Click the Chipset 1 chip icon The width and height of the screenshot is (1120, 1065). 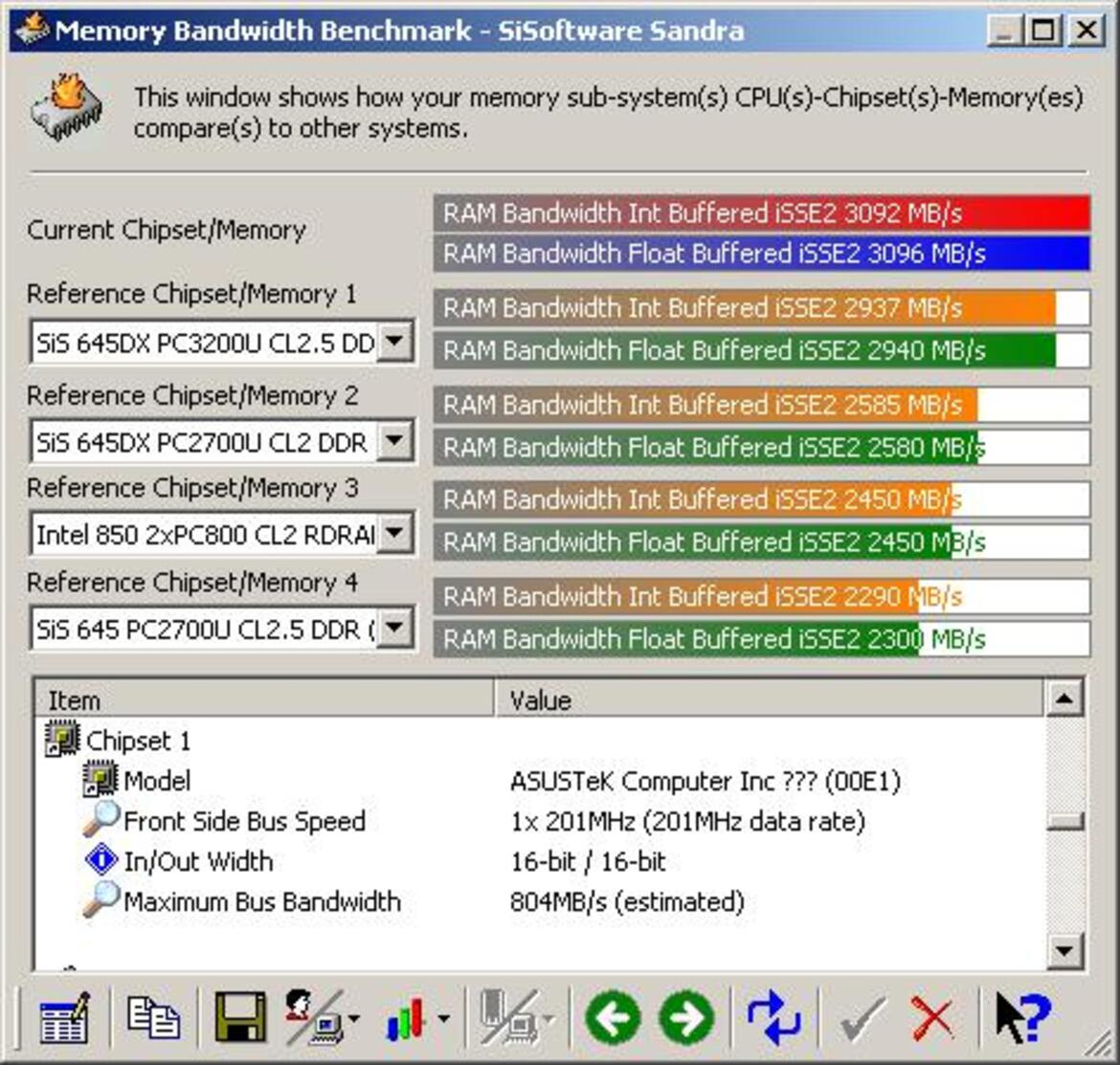click(x=62, y=739)
